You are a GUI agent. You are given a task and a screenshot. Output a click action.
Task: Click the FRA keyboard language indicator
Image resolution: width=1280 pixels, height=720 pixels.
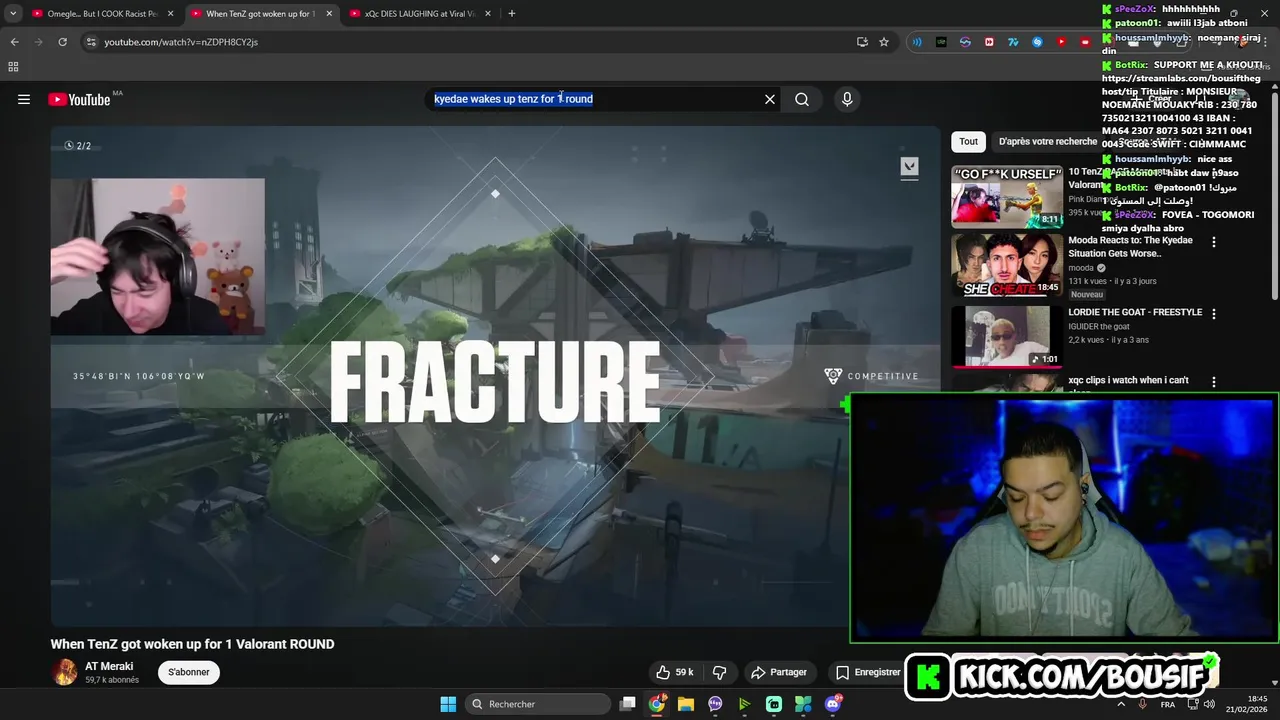pos(1168,705)
